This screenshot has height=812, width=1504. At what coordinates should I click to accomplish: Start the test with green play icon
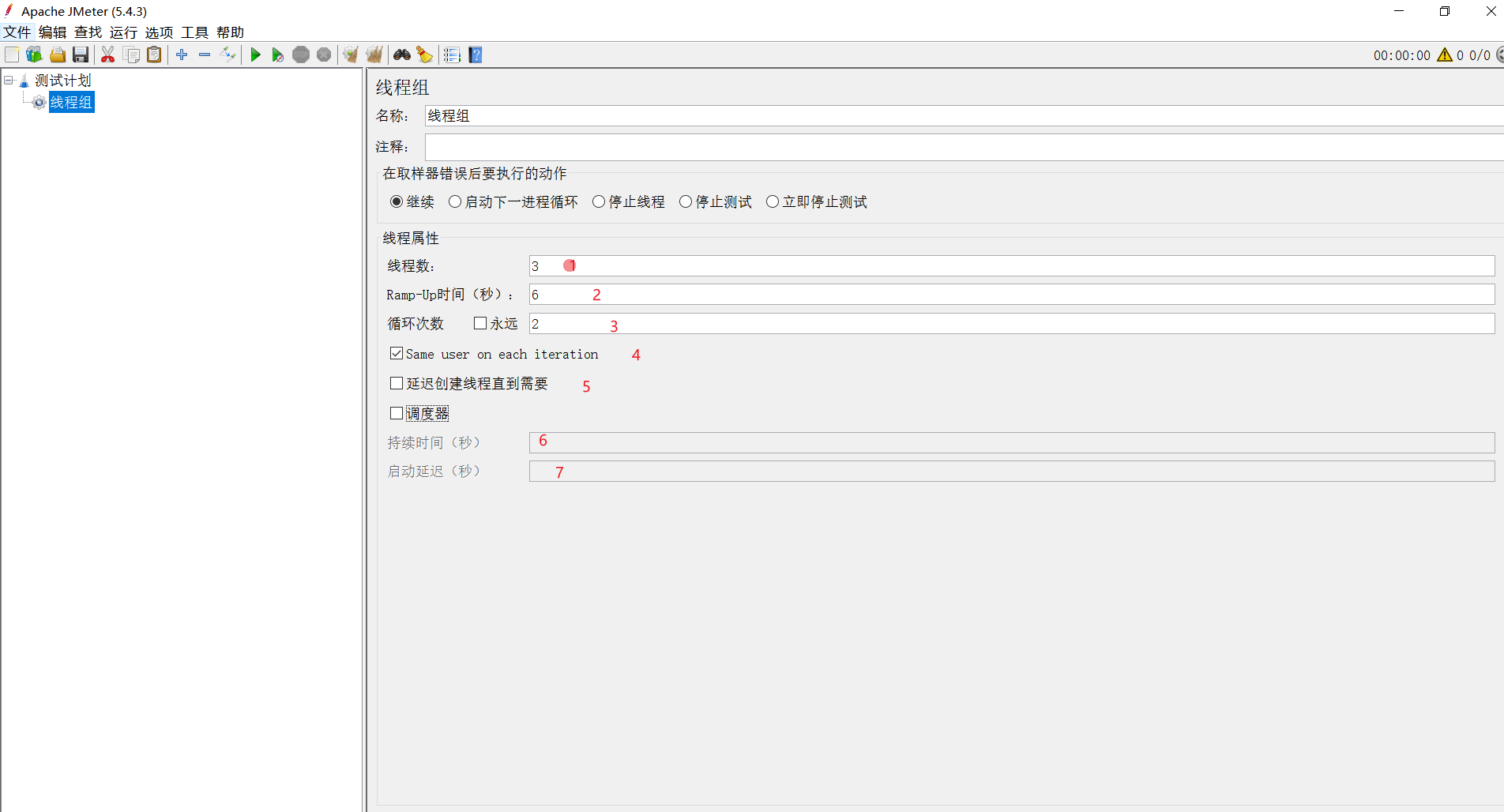click(255, 55)
